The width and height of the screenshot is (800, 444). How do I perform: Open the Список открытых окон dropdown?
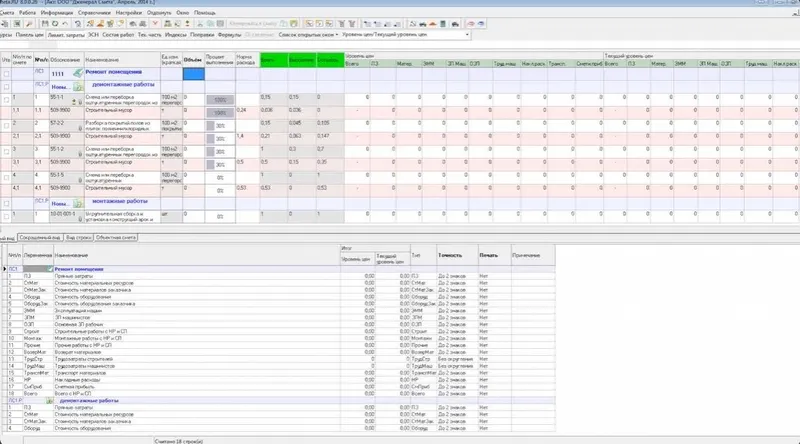coord(308,35)
